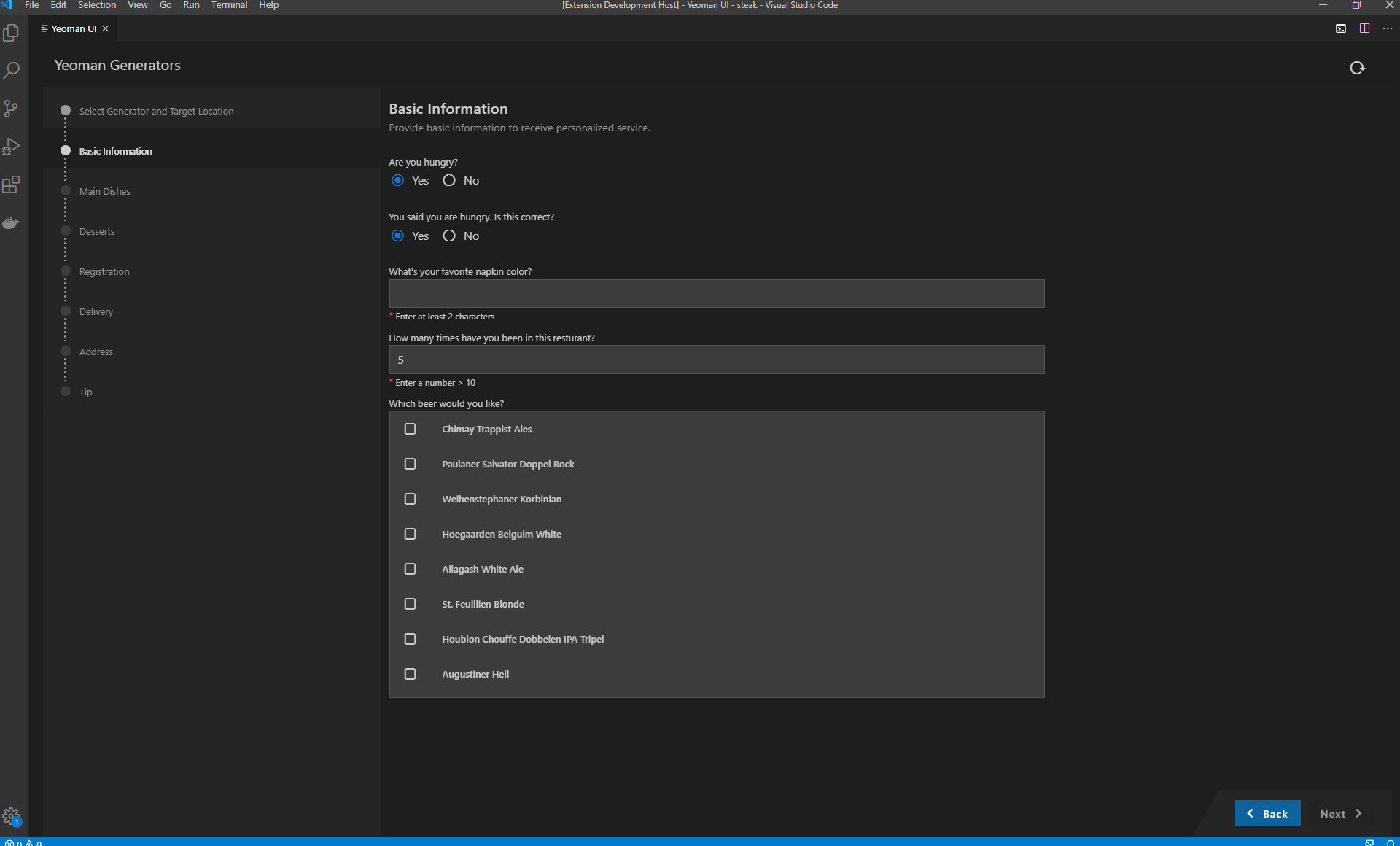Image resolution: width=1400 pixels, height=846 pixels.
Task: Select the Docker icon in the sidebar
Action: 12,222
